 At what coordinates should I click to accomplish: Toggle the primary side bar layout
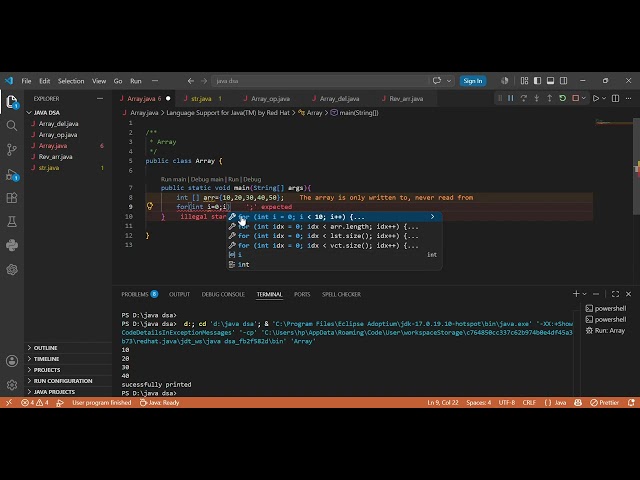538,81
